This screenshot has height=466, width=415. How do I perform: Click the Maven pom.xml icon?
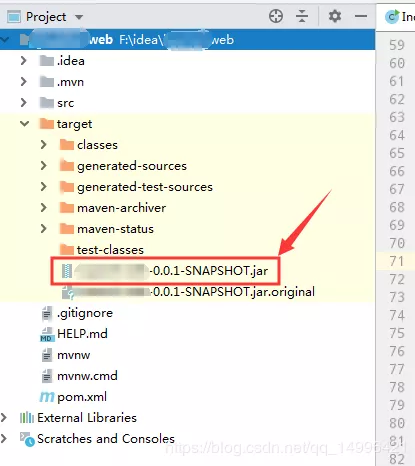coord(47,397)
